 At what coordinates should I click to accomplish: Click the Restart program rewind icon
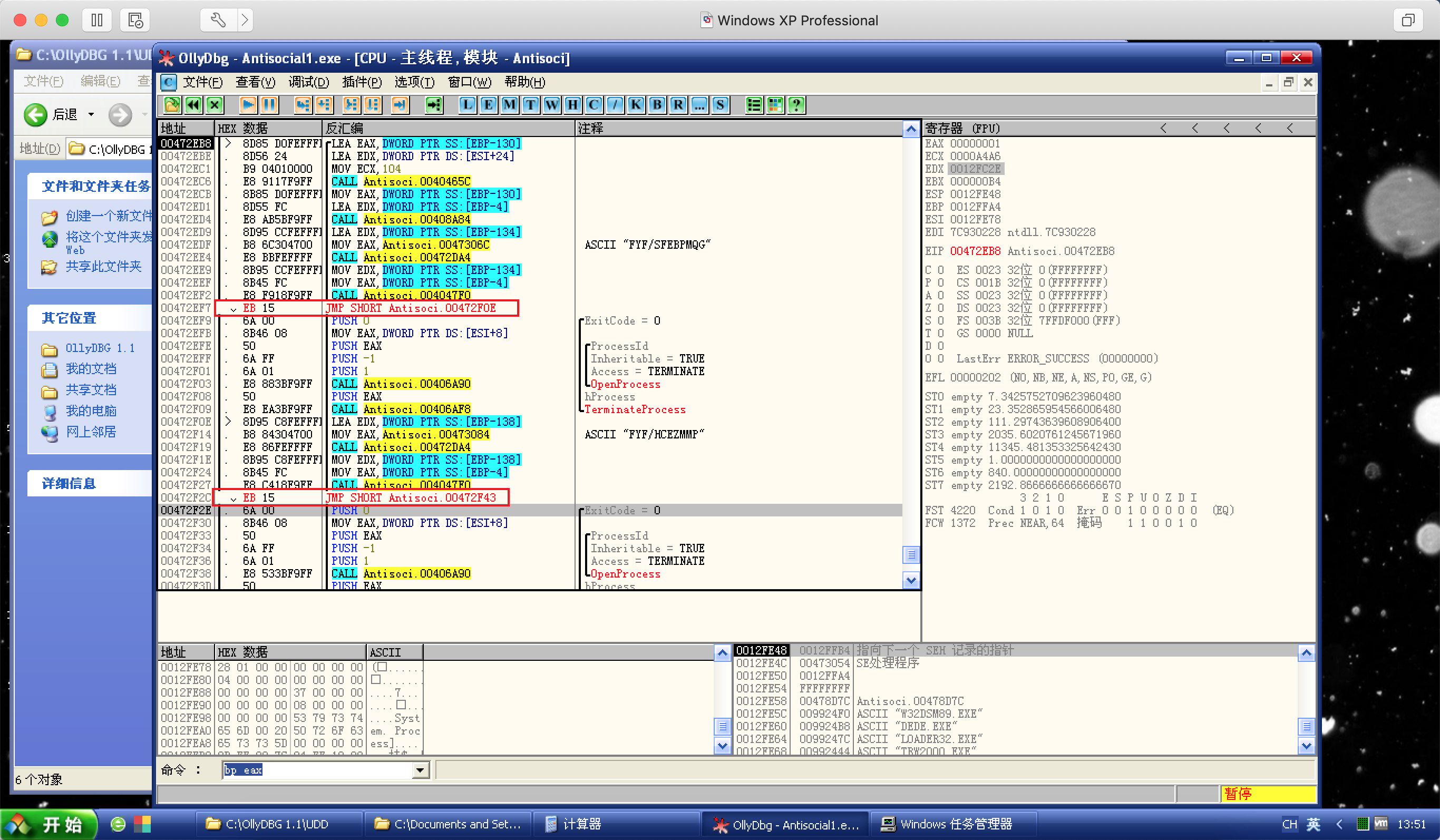pos(193,104)
